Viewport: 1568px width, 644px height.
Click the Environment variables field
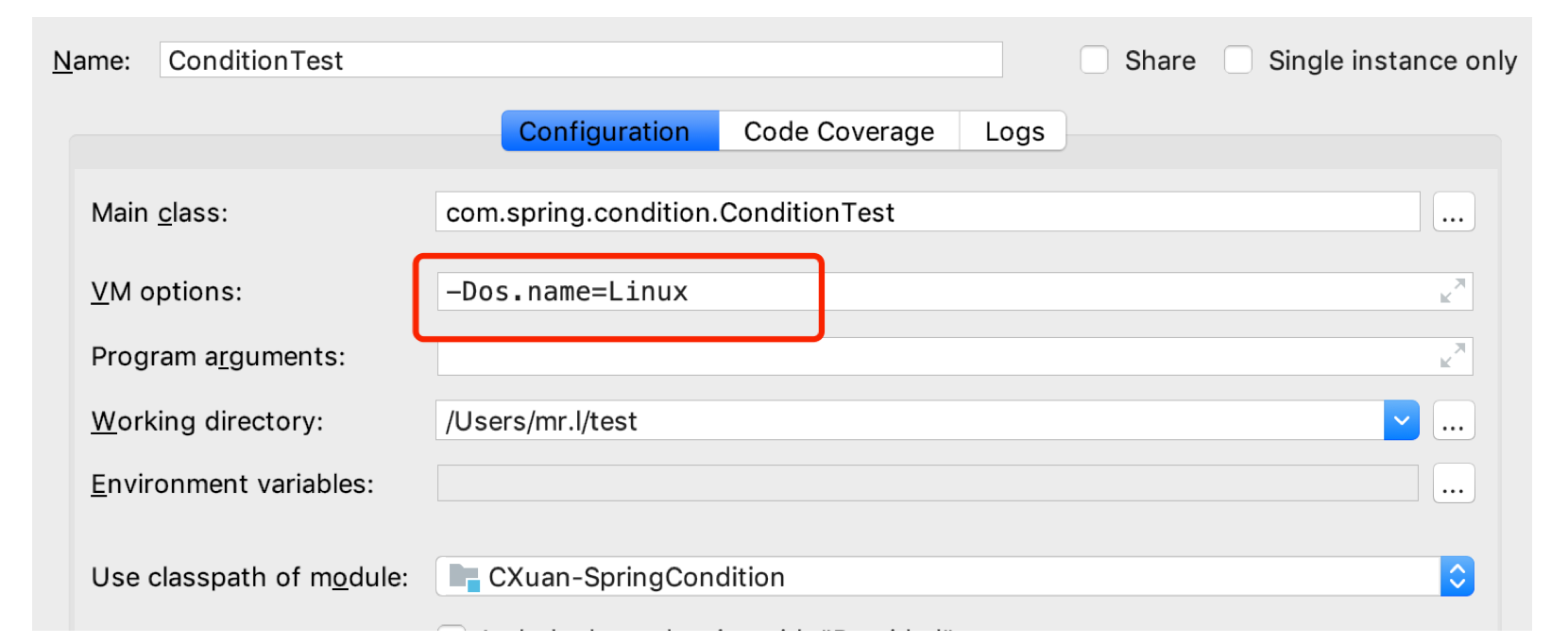926,483
